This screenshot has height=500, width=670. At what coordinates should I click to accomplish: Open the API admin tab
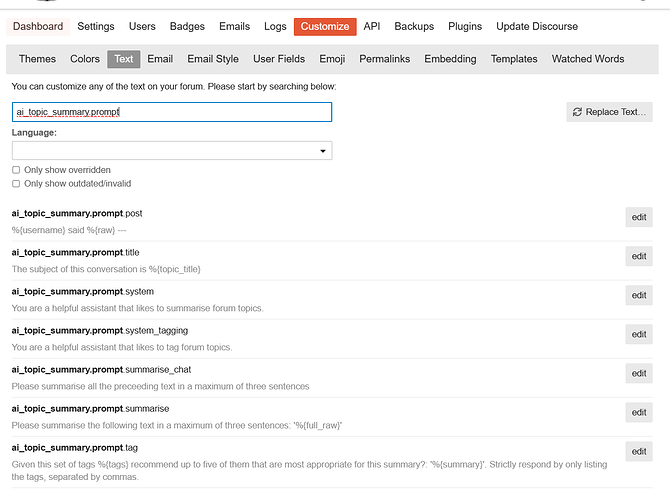(372, 26)
